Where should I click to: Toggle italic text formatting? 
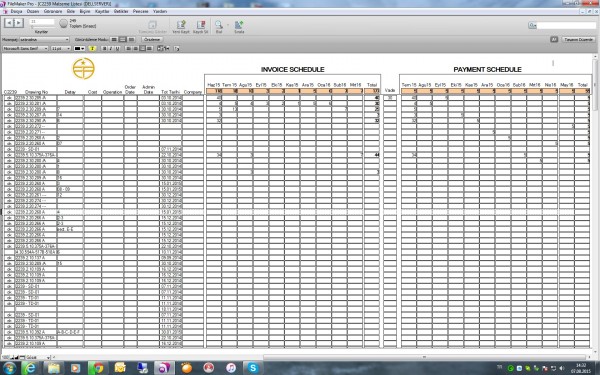111,49
